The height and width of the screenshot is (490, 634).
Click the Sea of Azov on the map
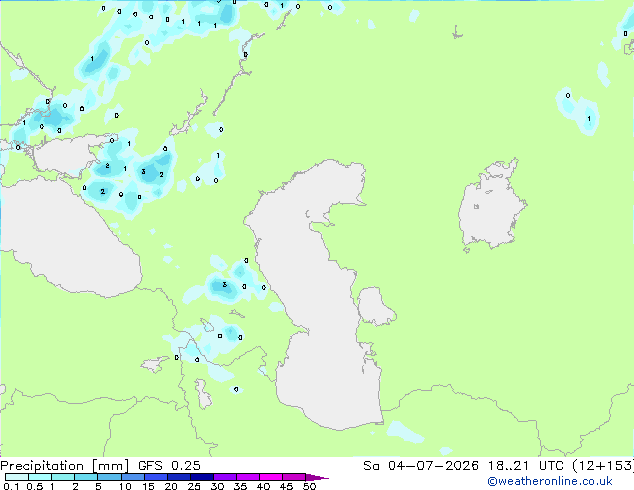point(65,156)
